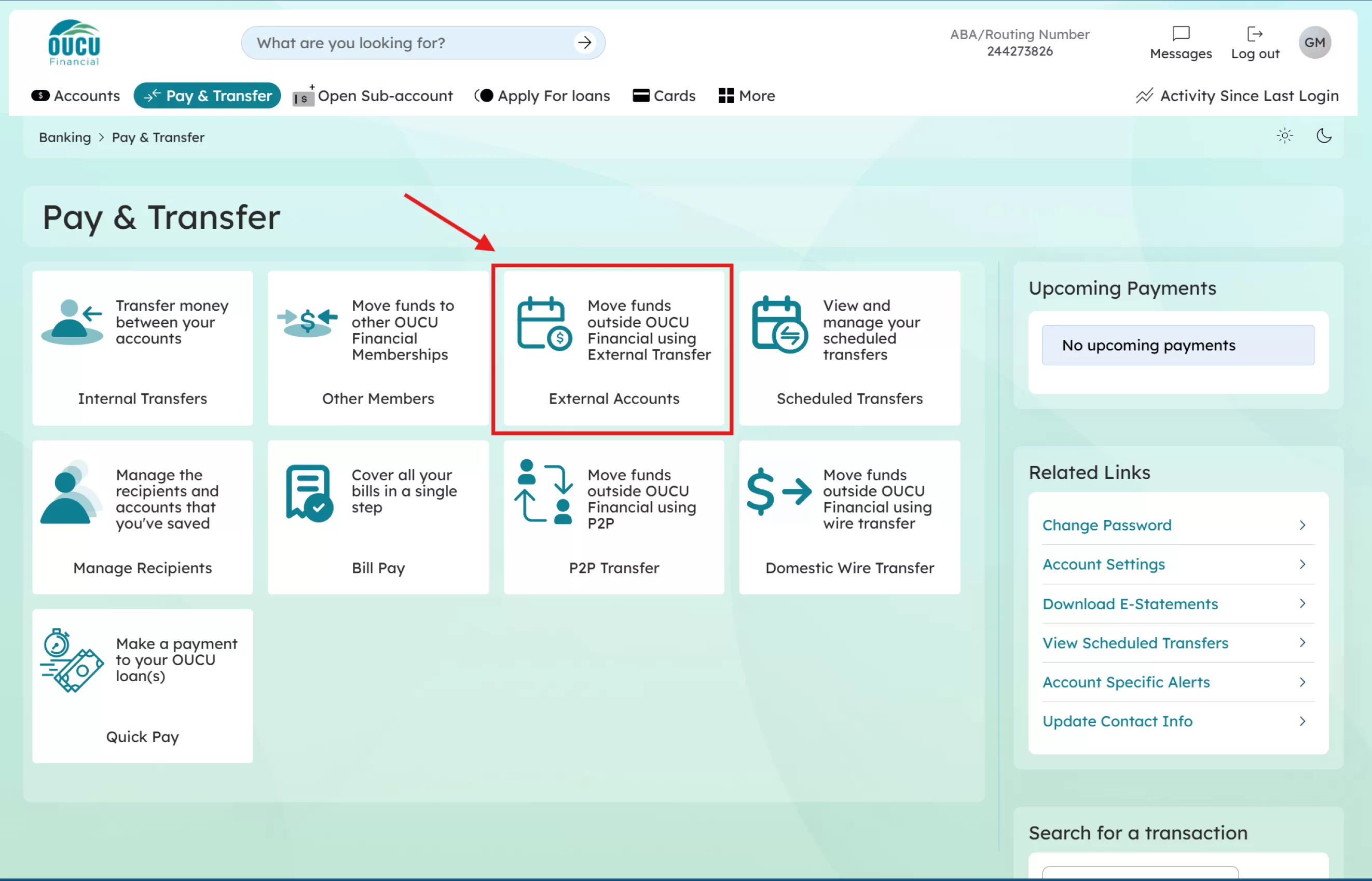Click the Manage Recipients people icon
1372x881 pixels.
click(x=71, y=492)
